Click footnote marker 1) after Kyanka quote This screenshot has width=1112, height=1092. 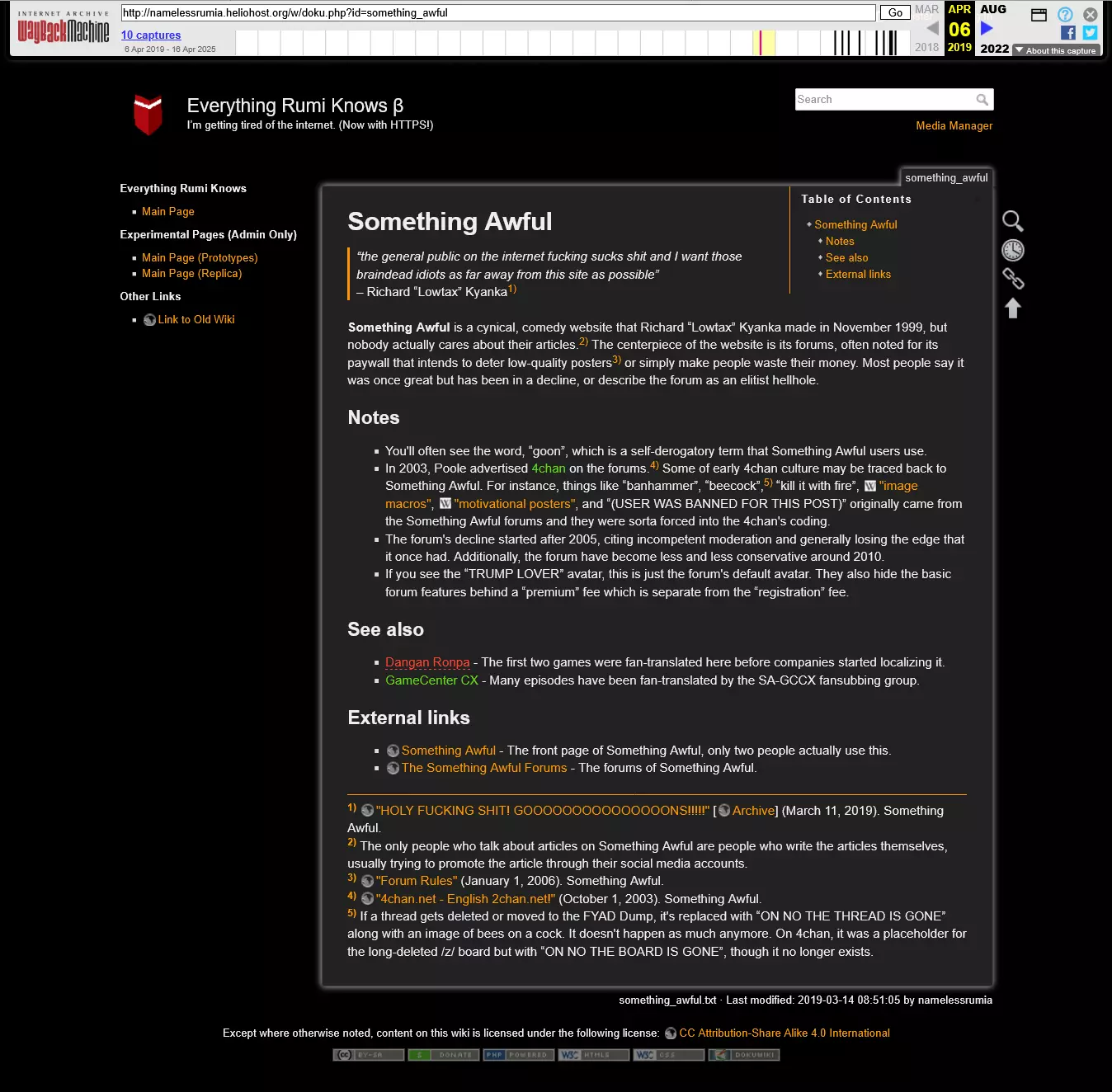coord(512,289)
